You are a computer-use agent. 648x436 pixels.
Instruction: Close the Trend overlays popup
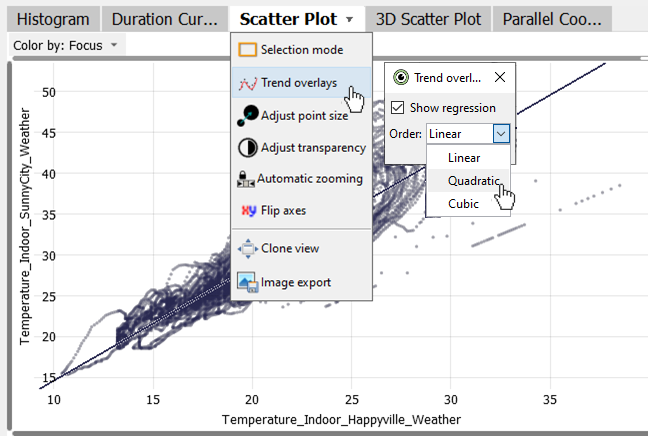(x=500, y=77)
